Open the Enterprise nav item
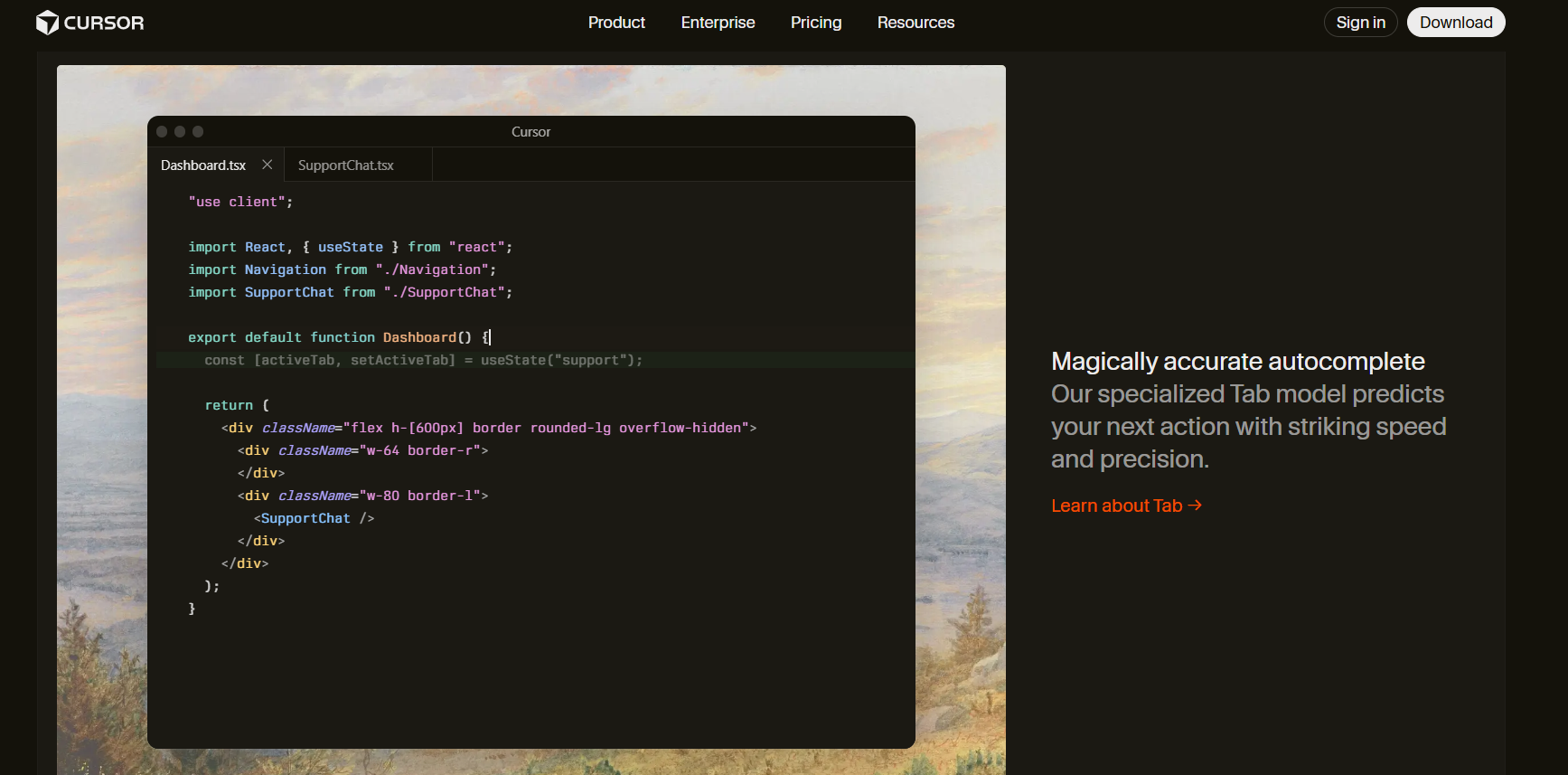1568x775 pixels. click(x=718, y=23)
